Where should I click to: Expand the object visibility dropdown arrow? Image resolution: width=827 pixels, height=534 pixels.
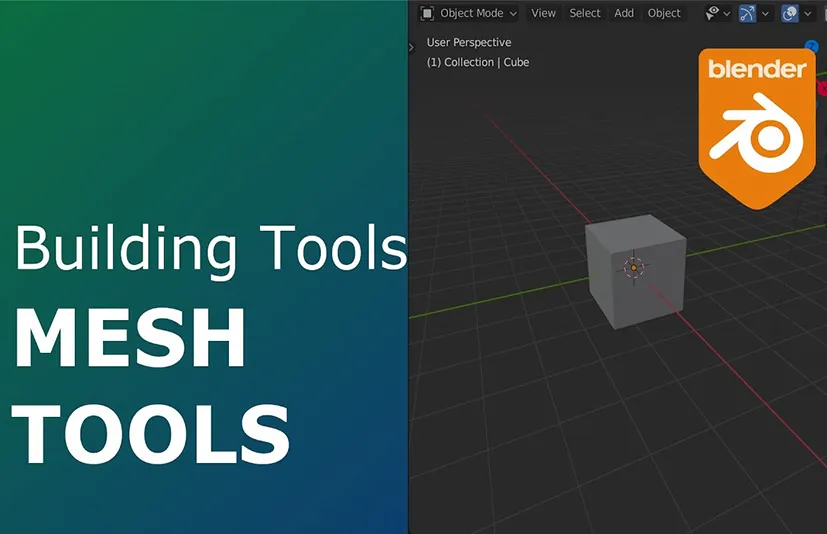click(x=727, y=14)
